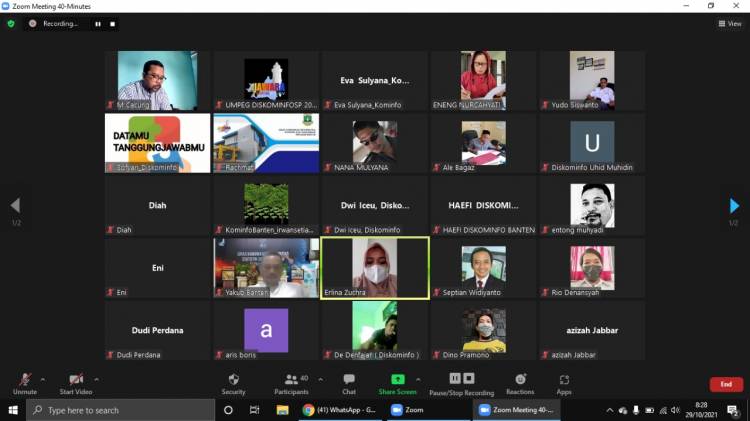Stop the recording from the top bar
Image resolution: width=750 pixels, height=421 pixels.
pyautogui.click(x=112, y=23)
